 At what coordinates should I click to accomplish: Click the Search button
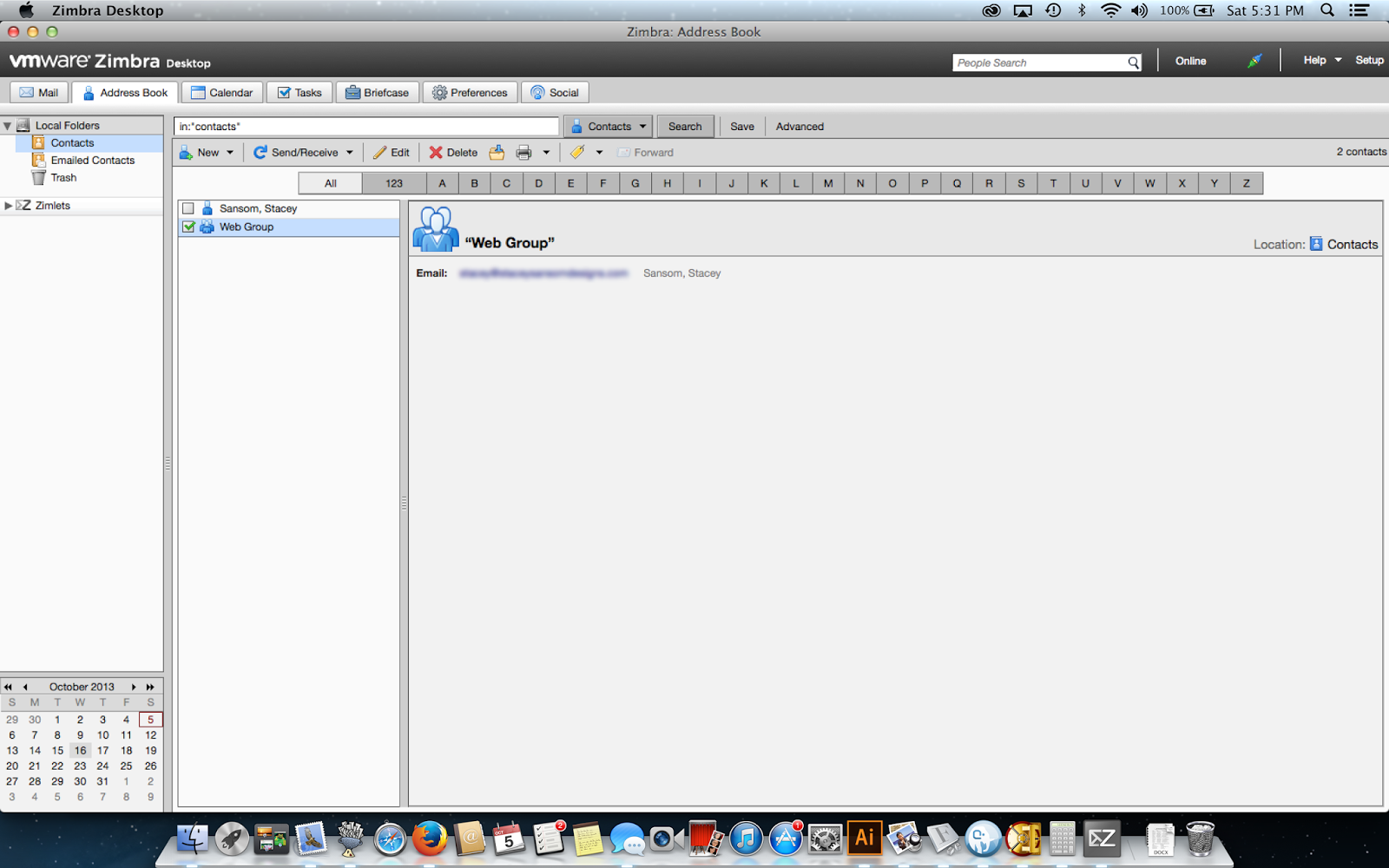[x=685, y=127]
